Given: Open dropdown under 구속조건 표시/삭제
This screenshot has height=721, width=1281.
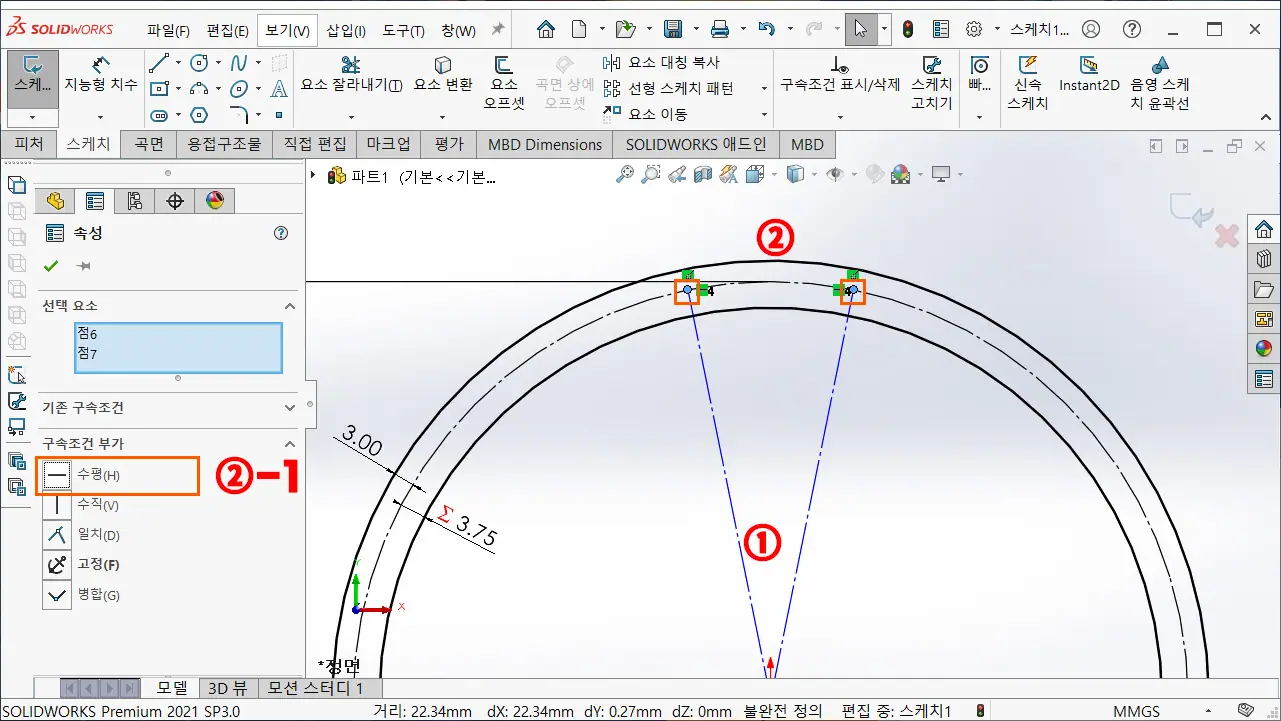Looking at the screenshot, I should (x=840, y=117).
